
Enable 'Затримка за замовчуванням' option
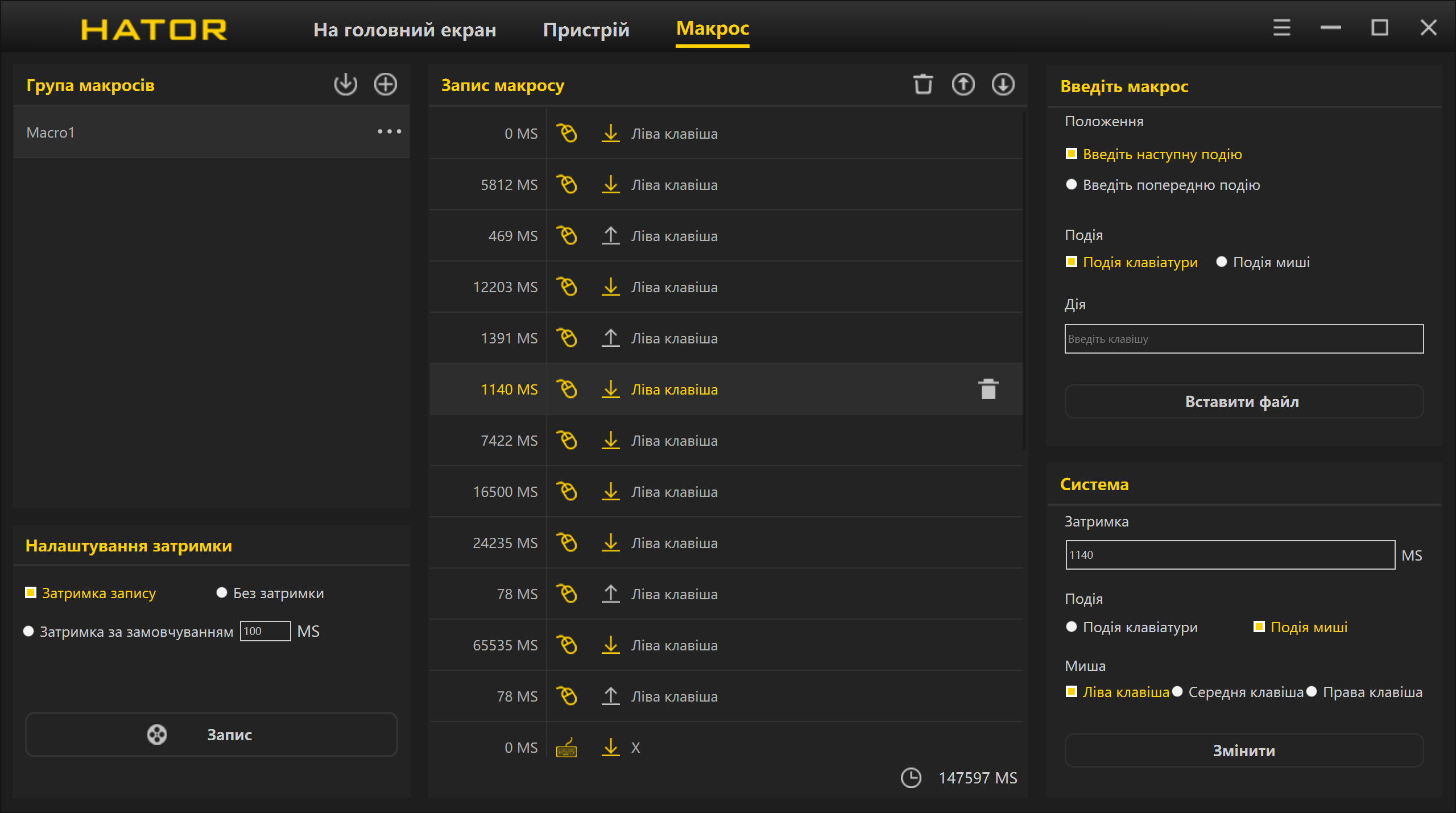28,632
